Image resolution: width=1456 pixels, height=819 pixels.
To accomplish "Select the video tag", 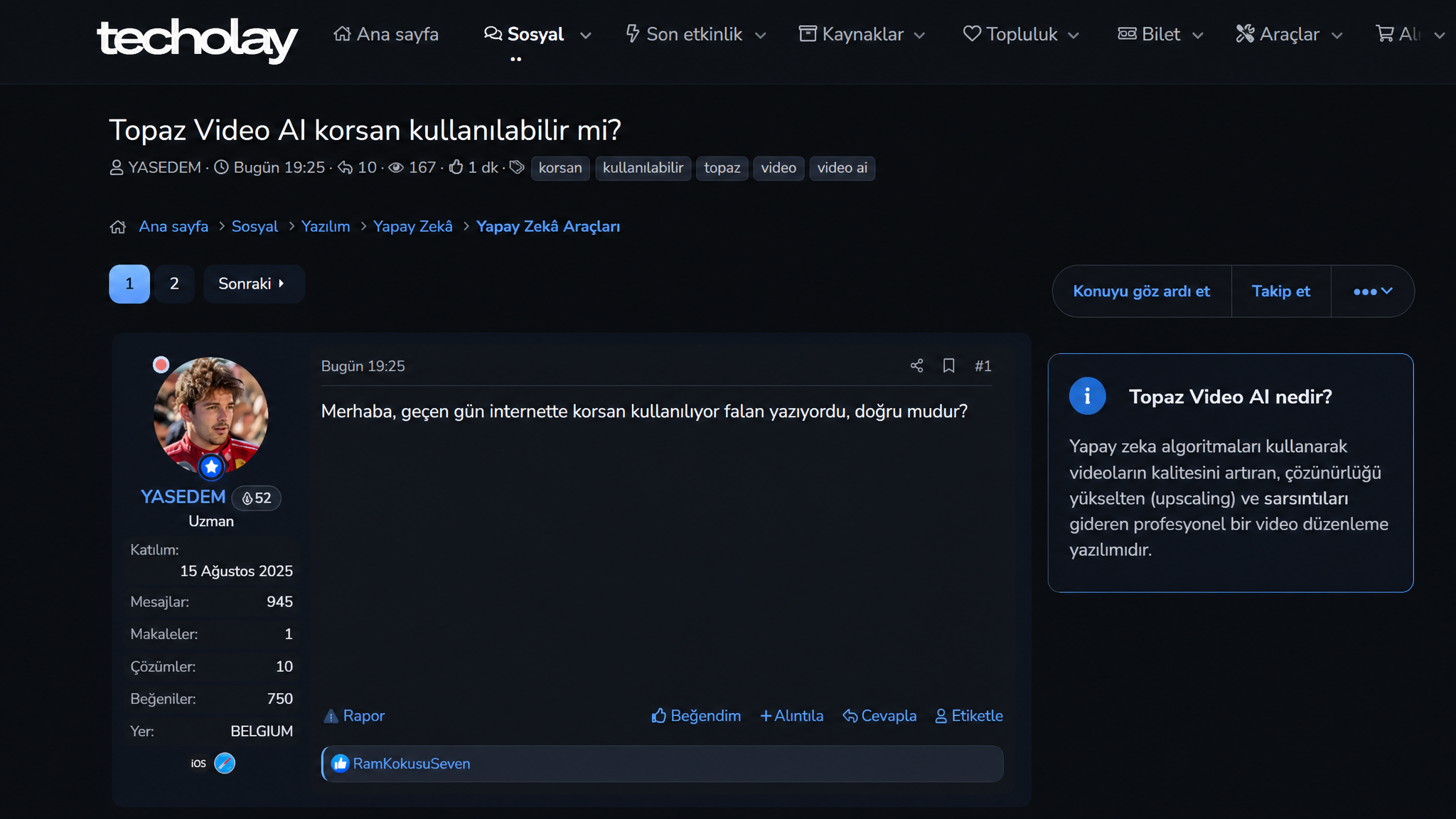I will 778,168.
